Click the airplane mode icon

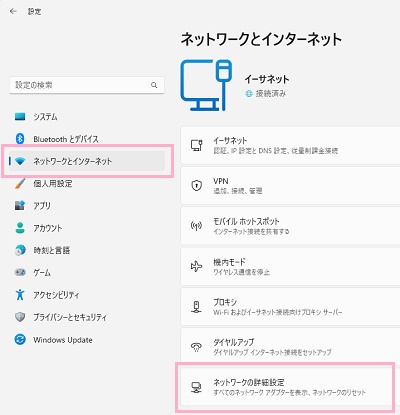click(196, 266)
